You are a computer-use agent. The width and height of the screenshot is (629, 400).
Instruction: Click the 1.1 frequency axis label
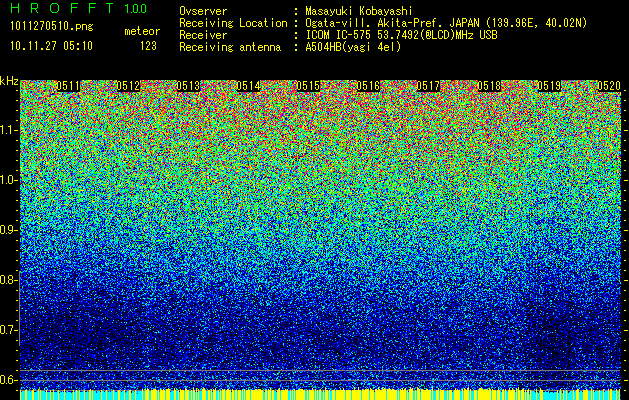(x=9, y=131)
